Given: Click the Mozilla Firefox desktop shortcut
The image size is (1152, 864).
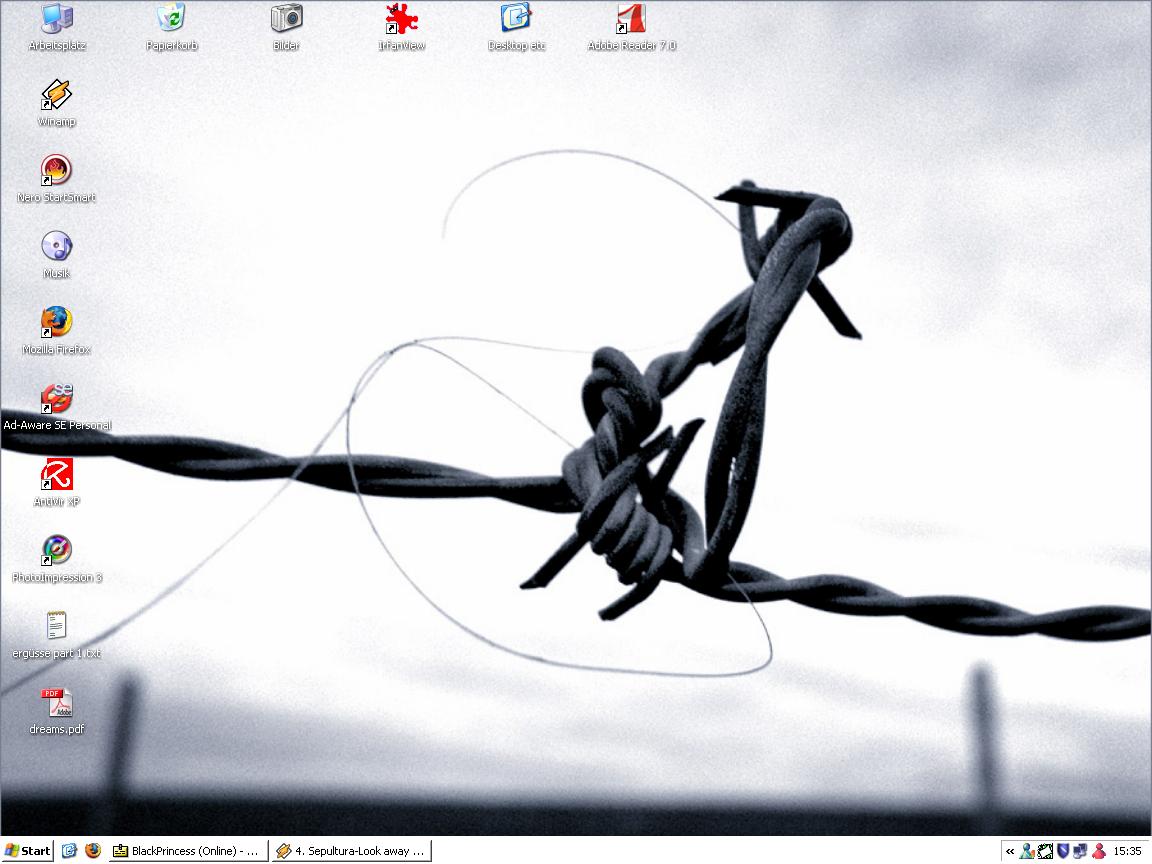Looking at the screenshot, I should [57, 323].
